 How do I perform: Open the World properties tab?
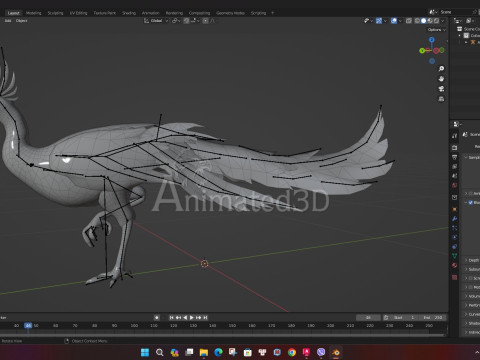point(455,185)
